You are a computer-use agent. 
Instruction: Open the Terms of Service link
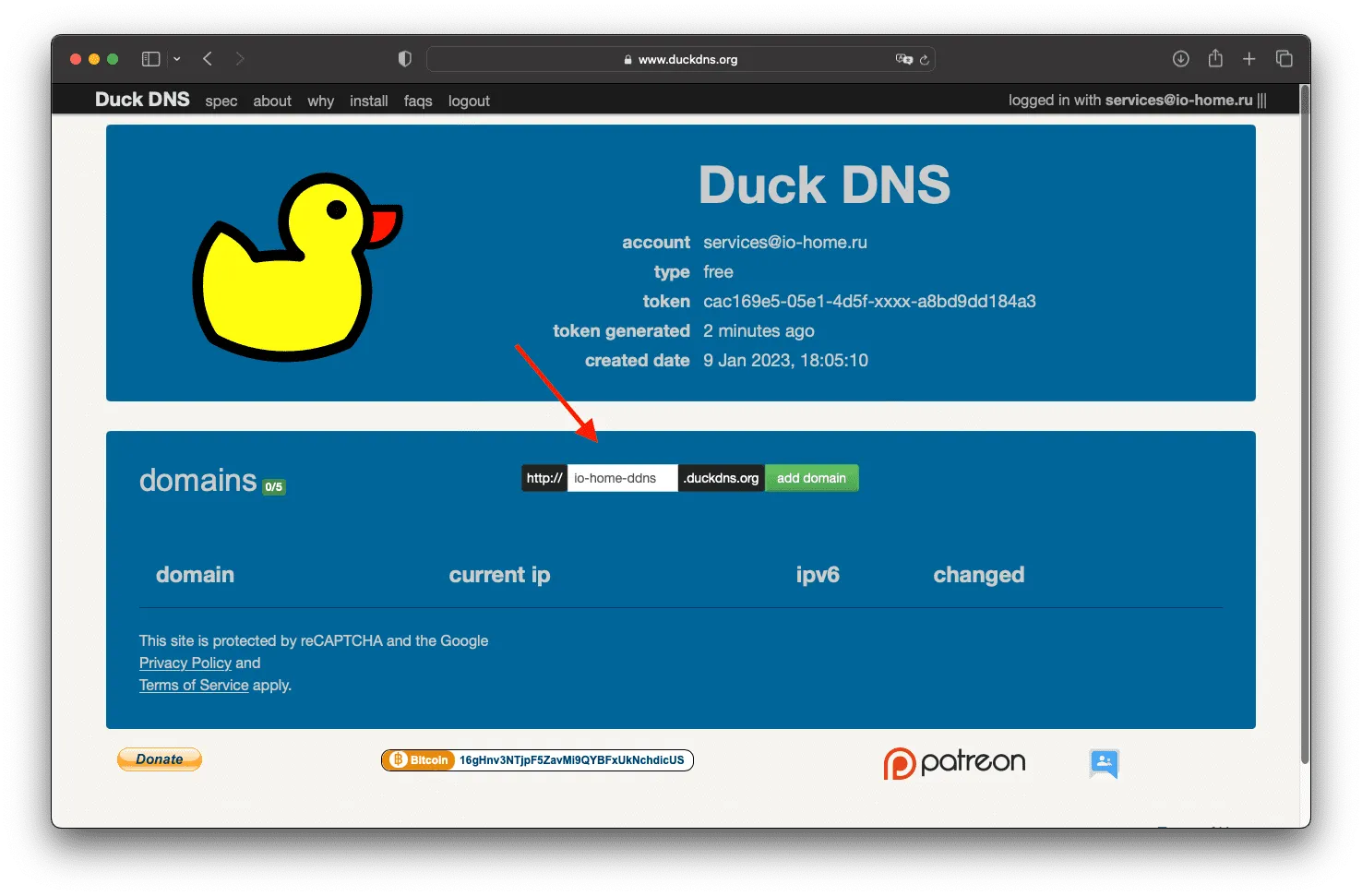tap(194, 685)
